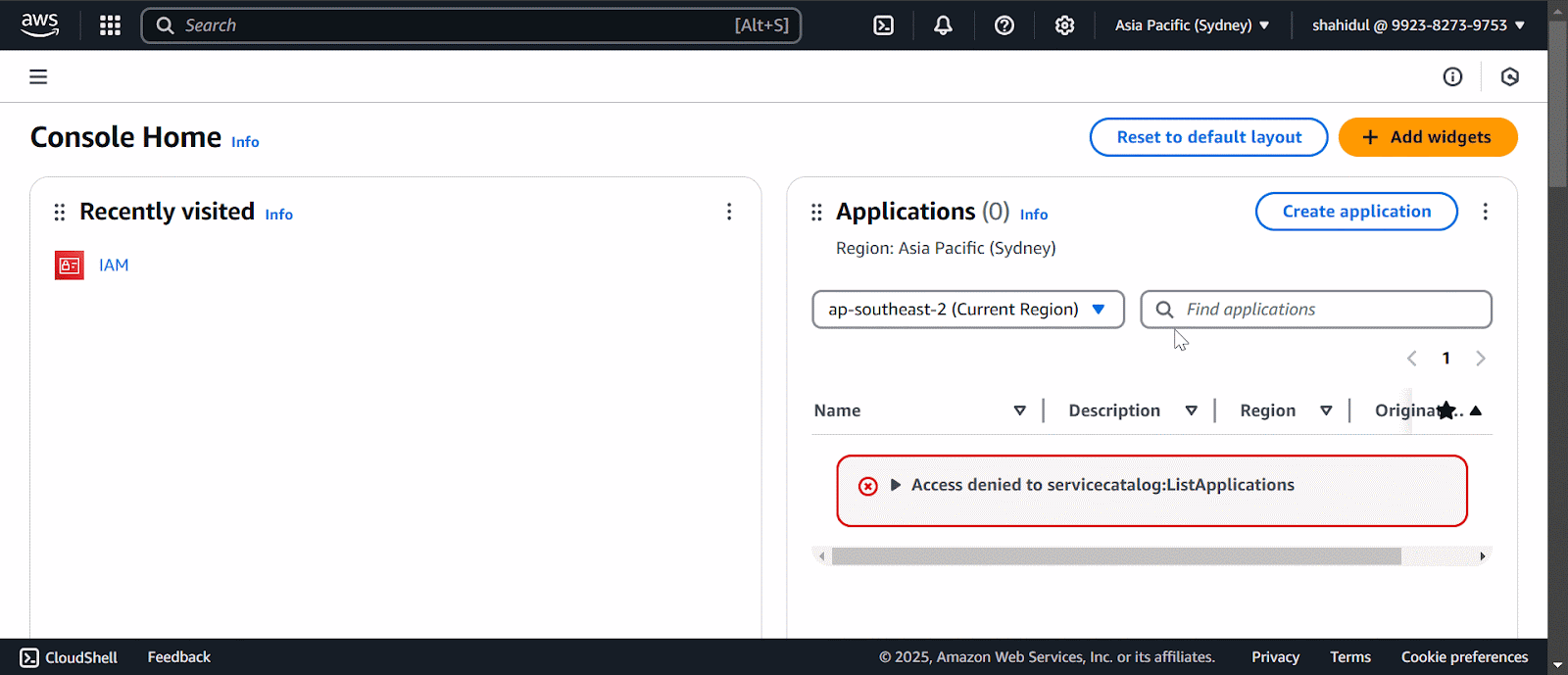Select page number 1 in pagination

tap(1446, 359)
